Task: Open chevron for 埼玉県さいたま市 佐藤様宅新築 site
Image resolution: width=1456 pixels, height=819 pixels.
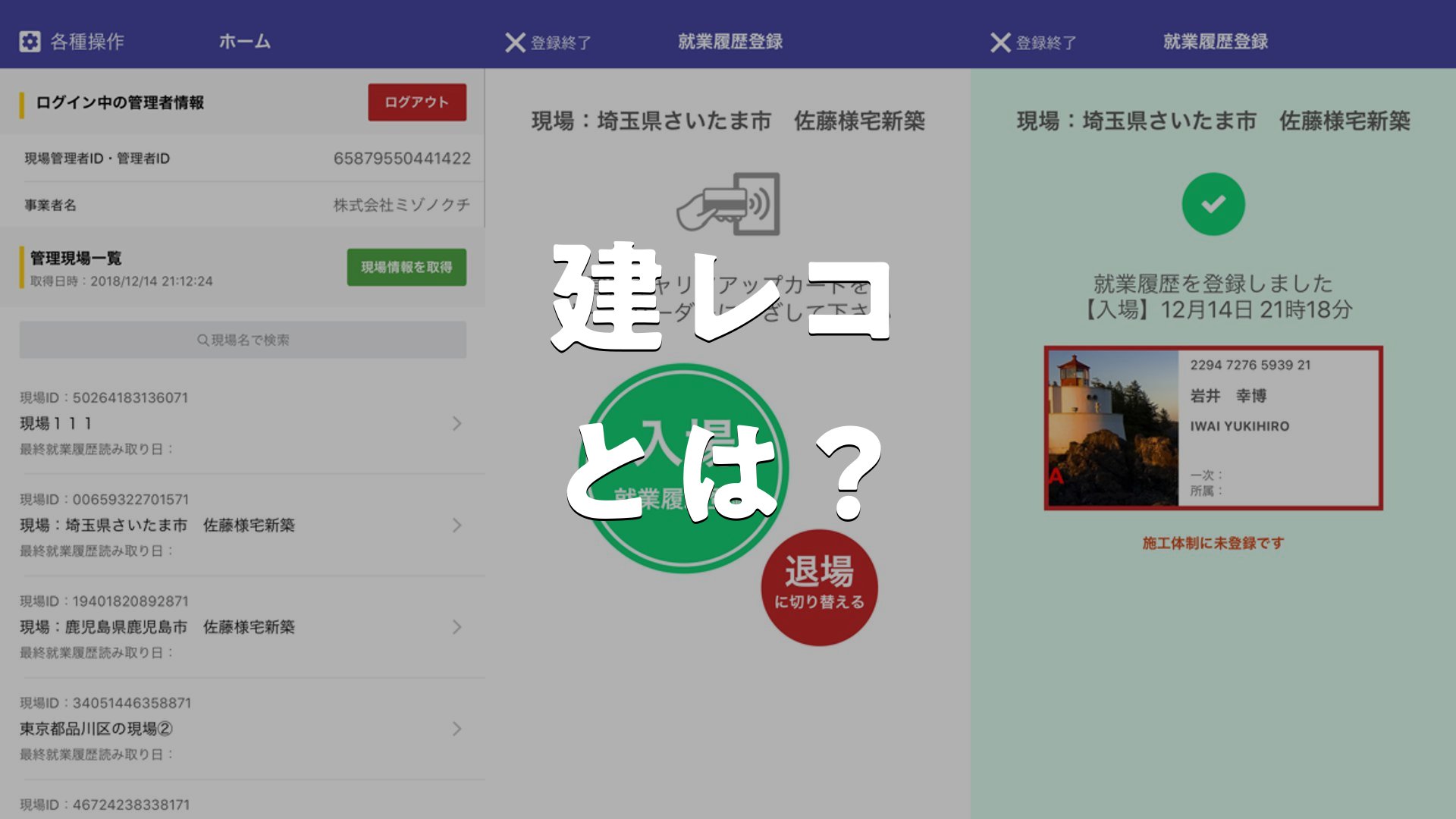Action: pos(457,526)
